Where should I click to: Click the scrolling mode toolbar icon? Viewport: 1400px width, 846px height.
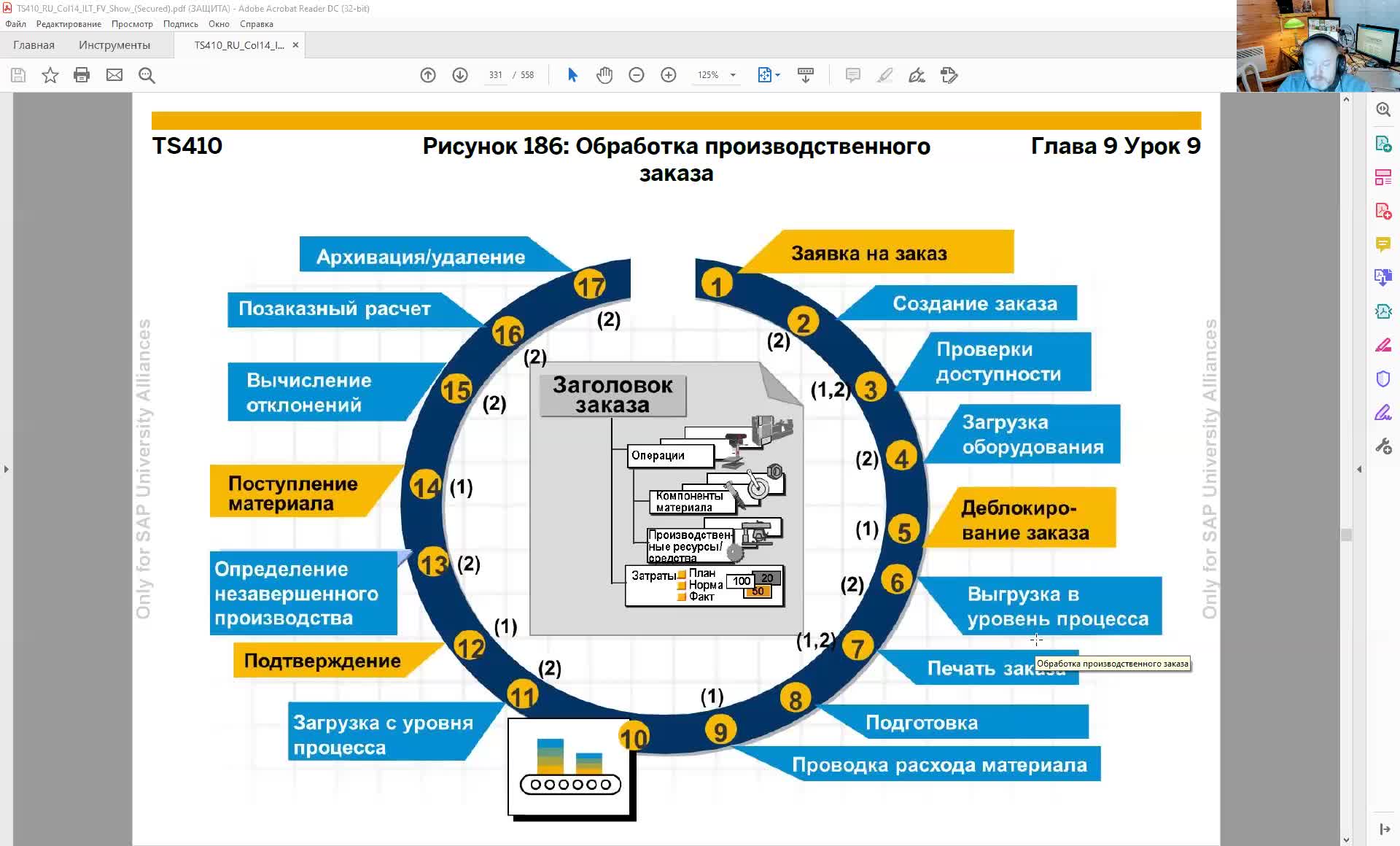coord(806,75)
